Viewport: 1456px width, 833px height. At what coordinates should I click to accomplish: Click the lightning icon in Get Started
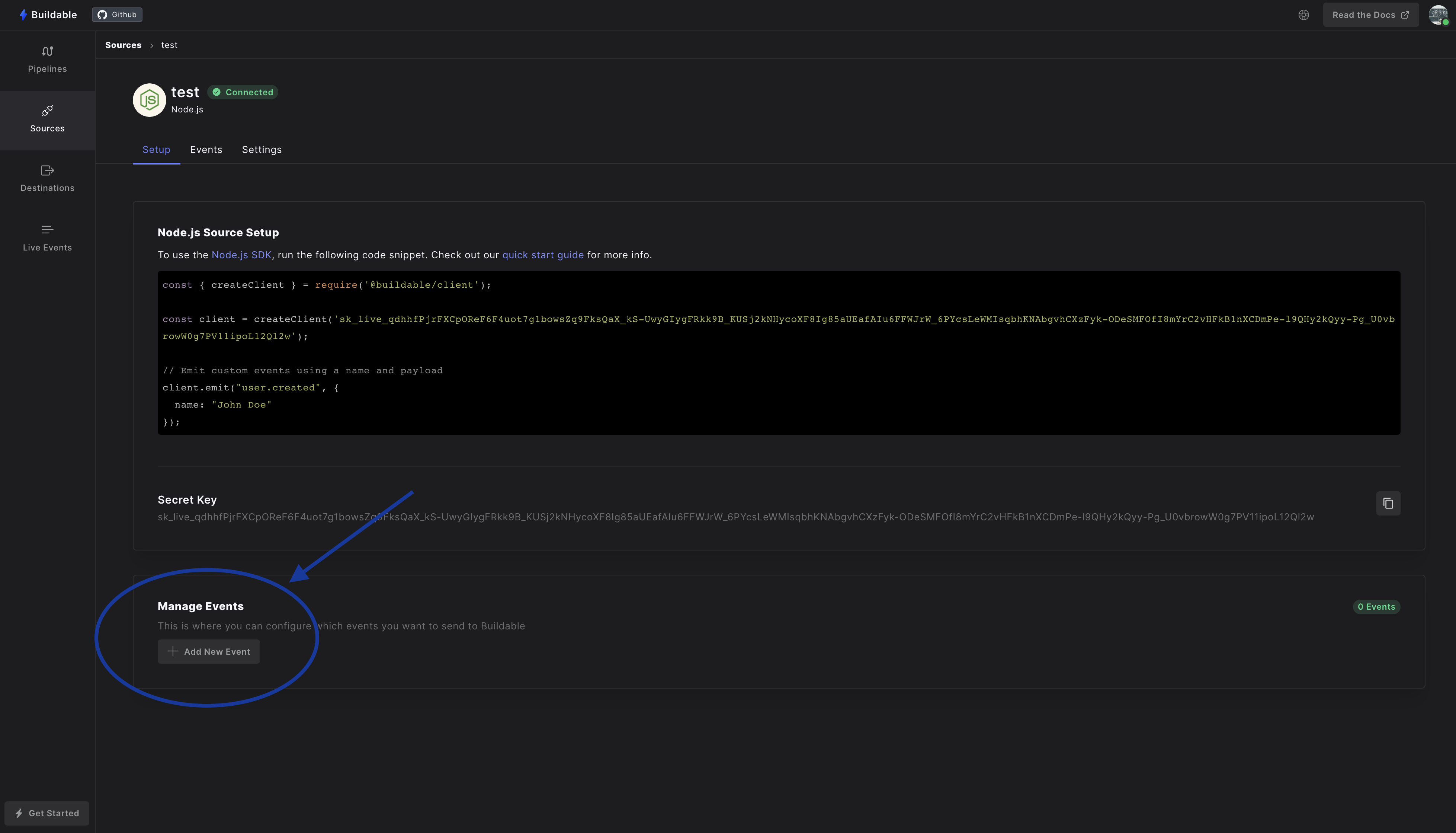[19, 813]
